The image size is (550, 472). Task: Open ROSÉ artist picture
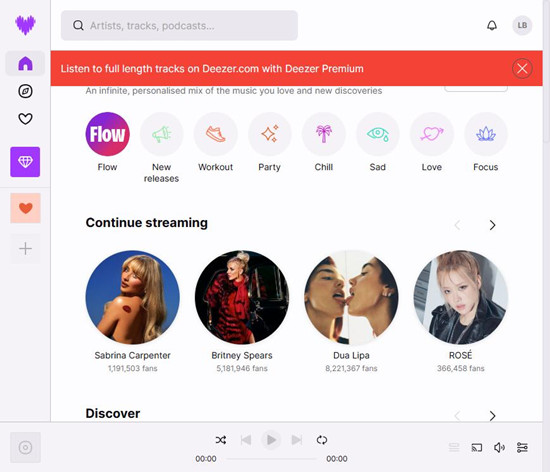(x=461, y=297)
